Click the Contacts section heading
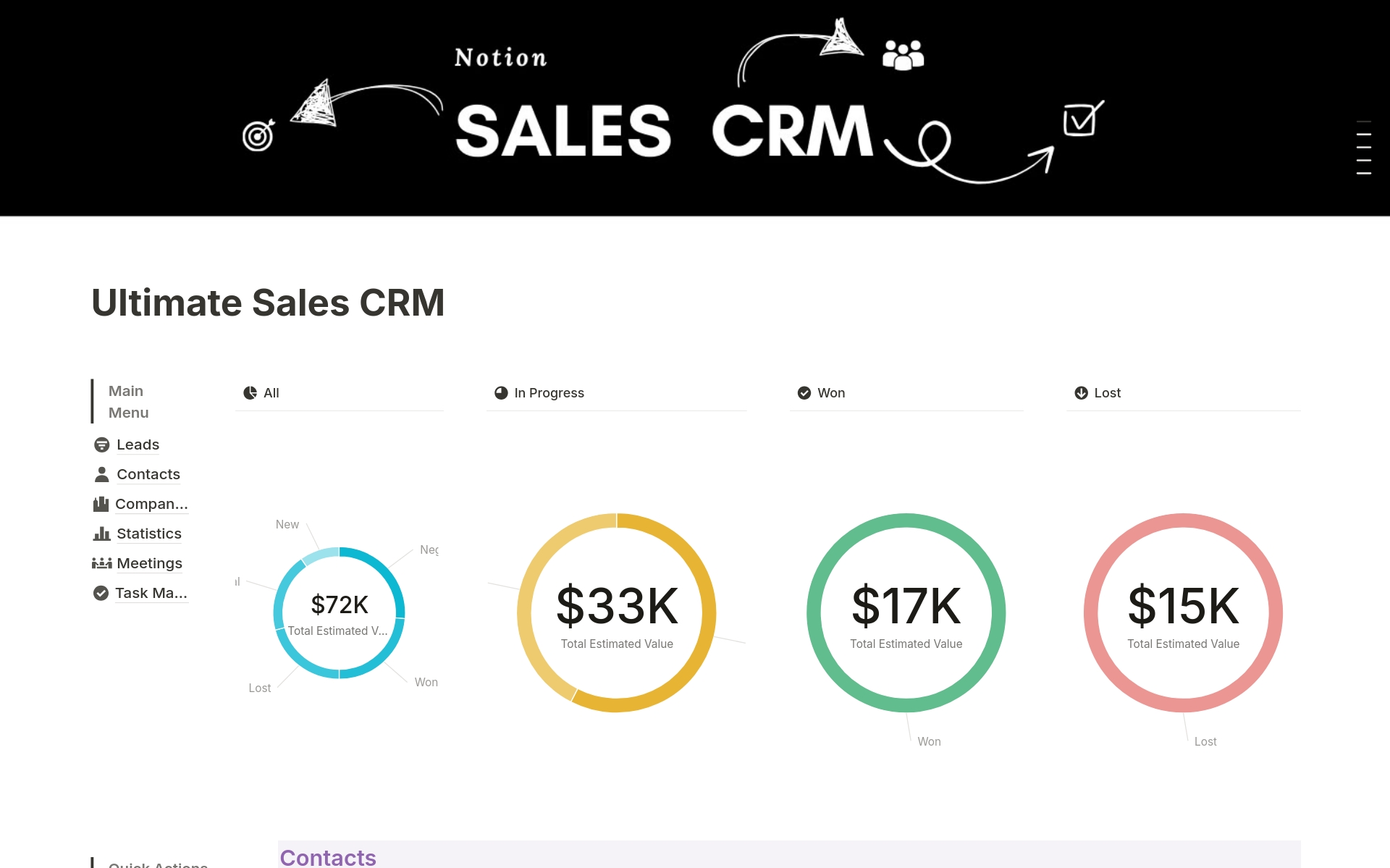Image resolution: width=1390 pixels, height=868 pixels. pos(327,857)
